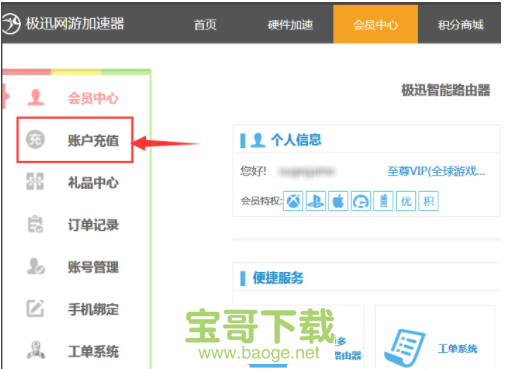
Task: Open 账户充值 in the sidebar
Action: [93, 140]
